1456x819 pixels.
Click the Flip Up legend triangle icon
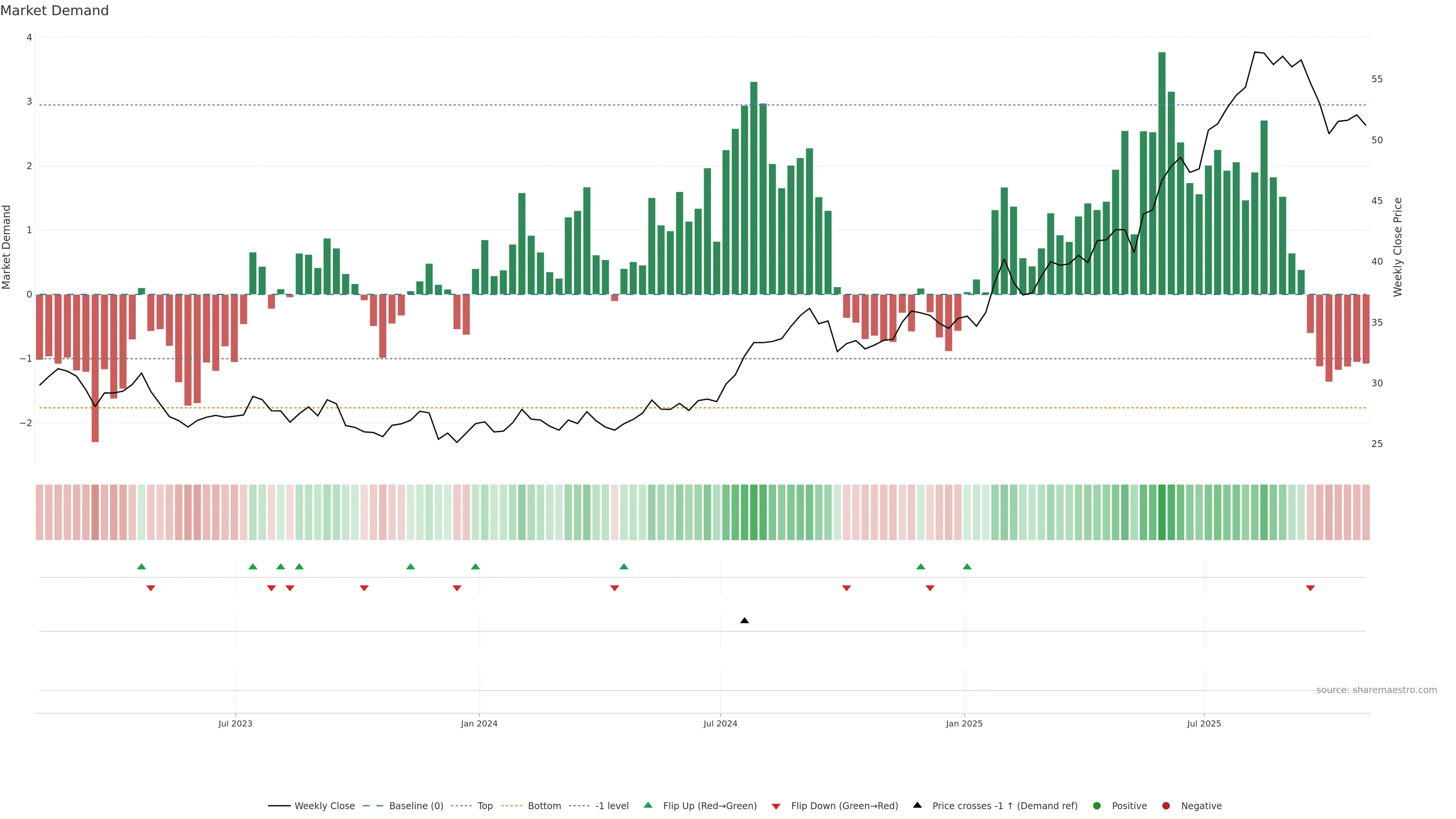(648, 805)
